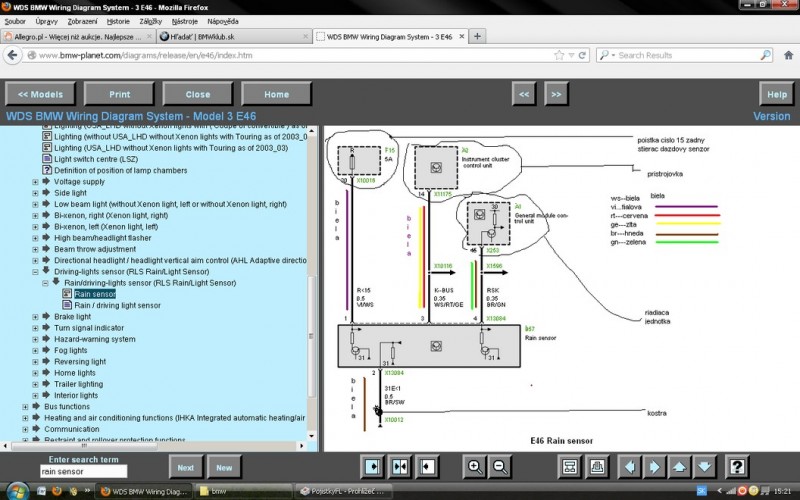Reload the page with the refresh icon
The height and width of the screenshot is (500, 800).
pyautogui.click(x=582, y=55)
